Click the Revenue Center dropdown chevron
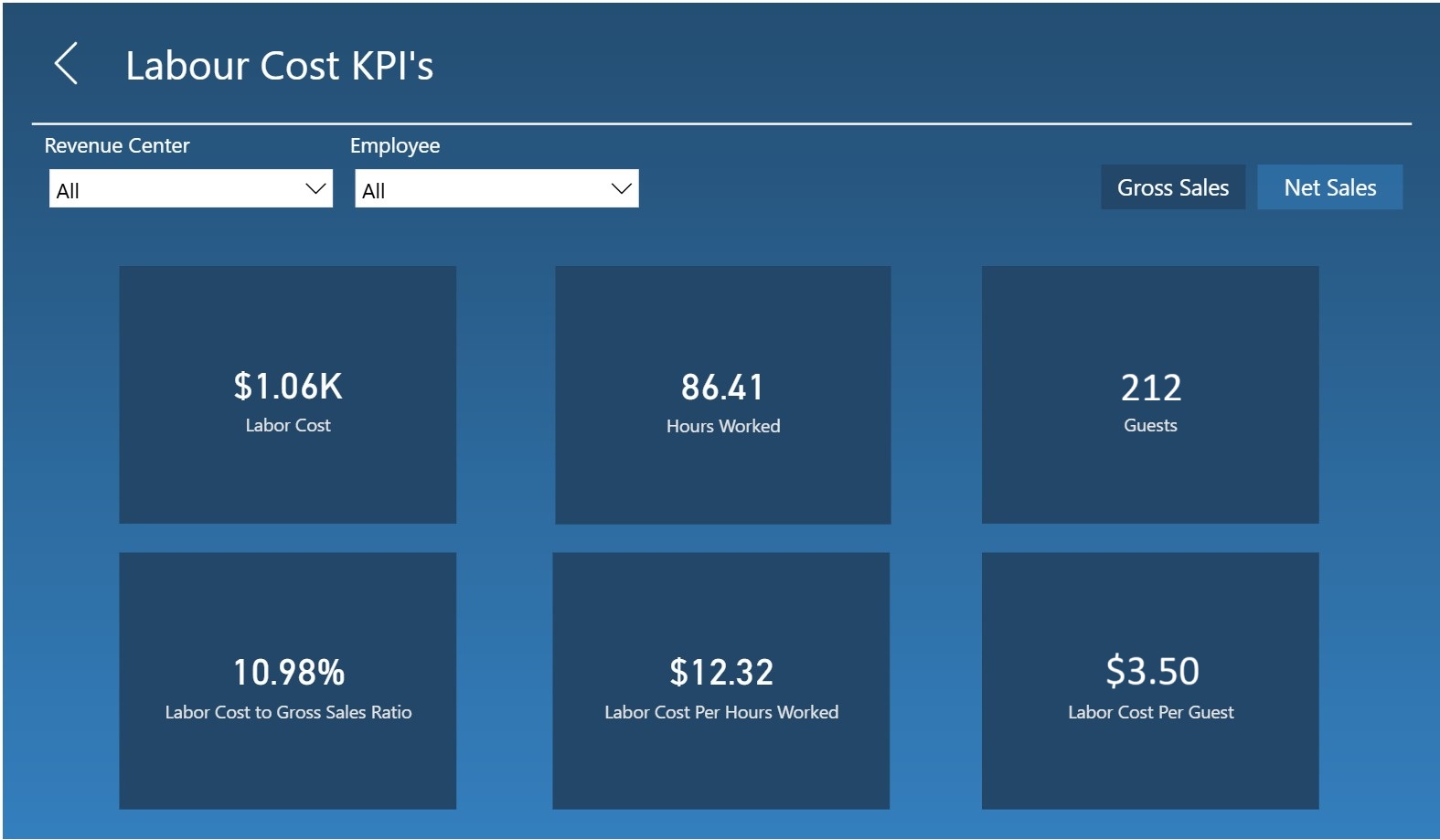1440x840 pixels. pos(315,189)
